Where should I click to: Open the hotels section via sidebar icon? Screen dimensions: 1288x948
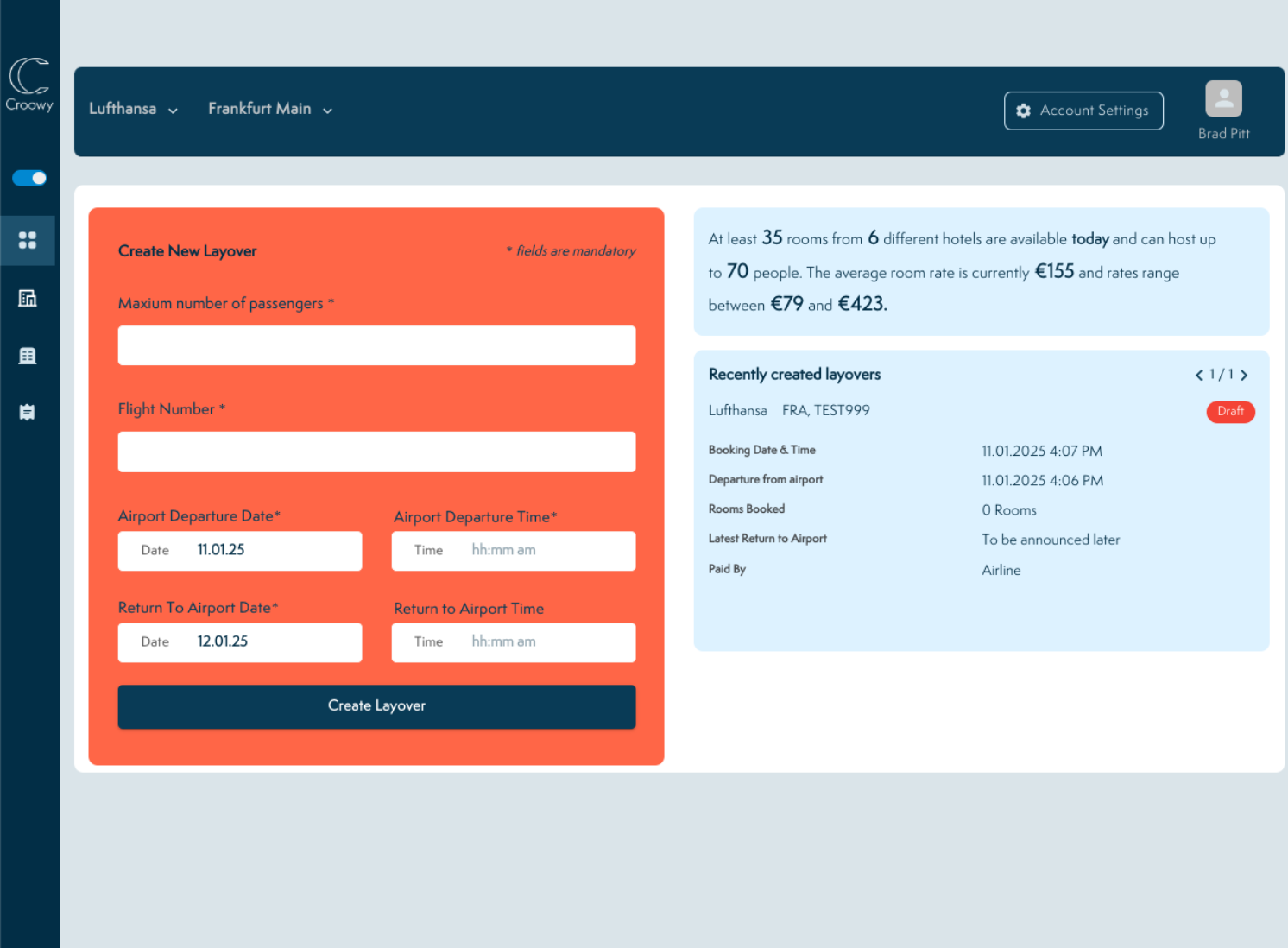point(27,355)
